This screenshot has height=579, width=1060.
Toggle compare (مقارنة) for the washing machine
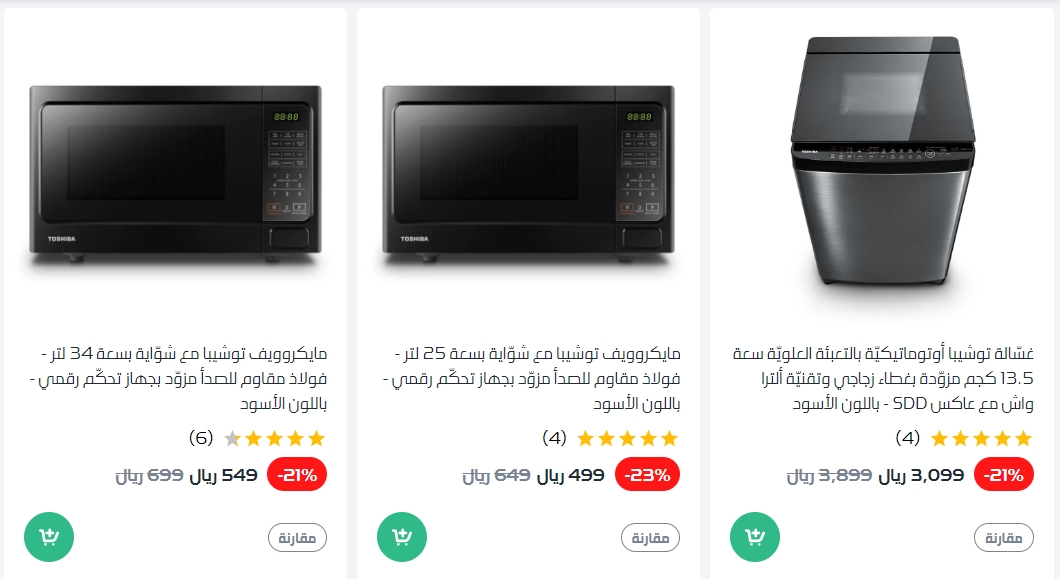(x=1003, y=538)
